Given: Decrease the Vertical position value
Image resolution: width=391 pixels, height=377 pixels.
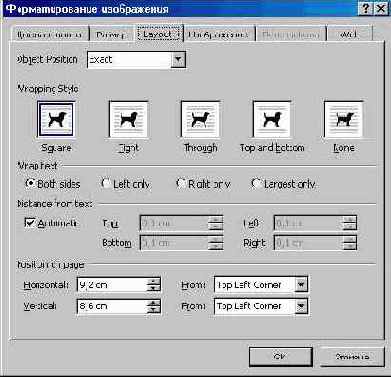Looking at the screenshot, I should [153, 310].
